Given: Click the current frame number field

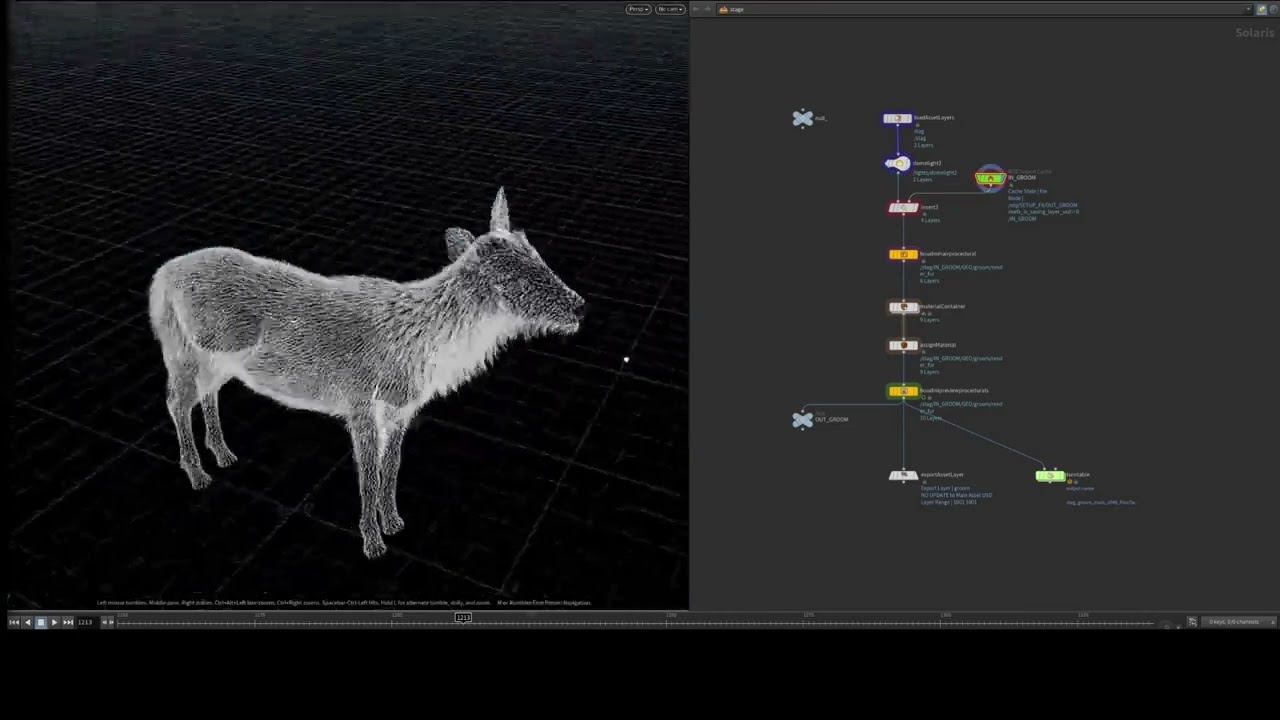Looking at the screenshot, I should click(86, 622).
